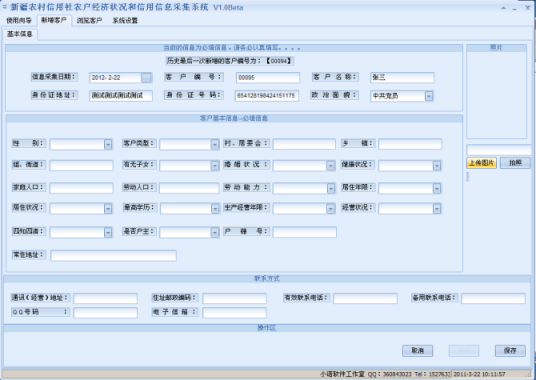Click the 客户编号 input field
The image size is (536, 380).
[268, 78]
